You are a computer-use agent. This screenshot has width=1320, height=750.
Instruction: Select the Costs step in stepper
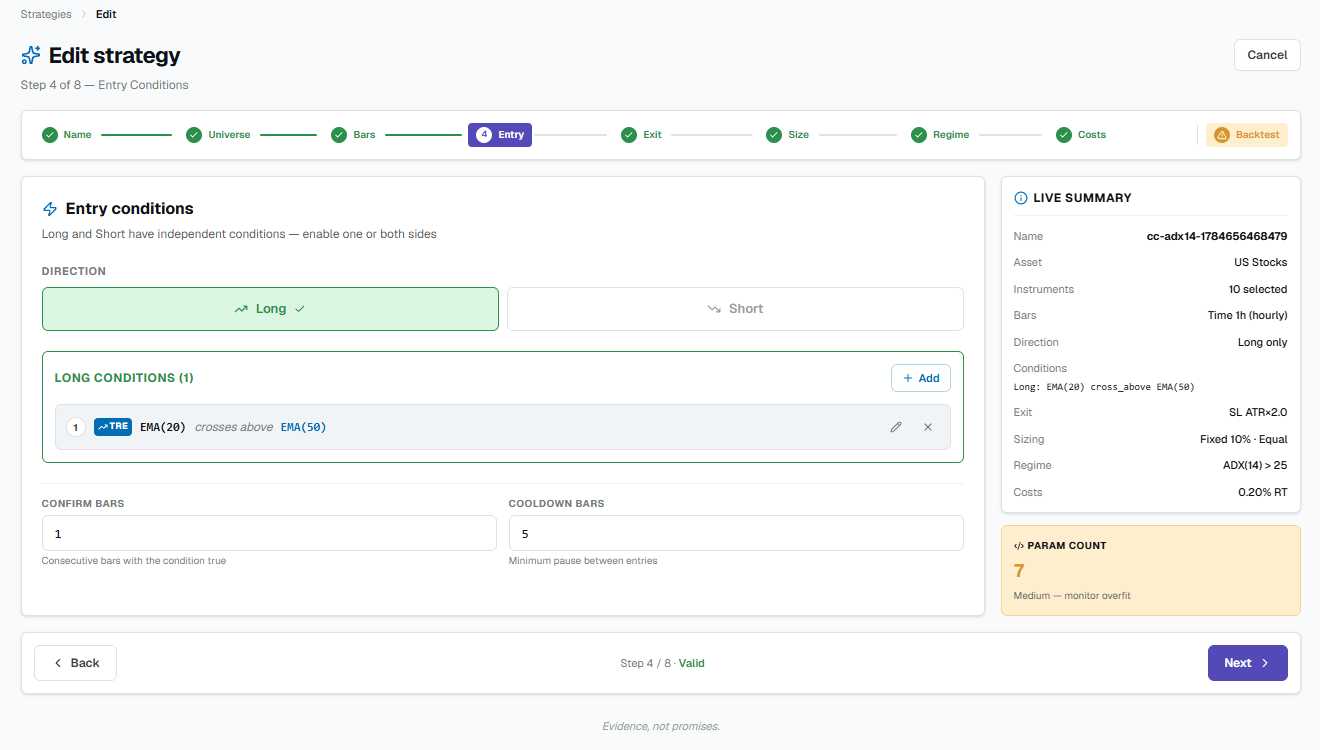point(1081,135)
